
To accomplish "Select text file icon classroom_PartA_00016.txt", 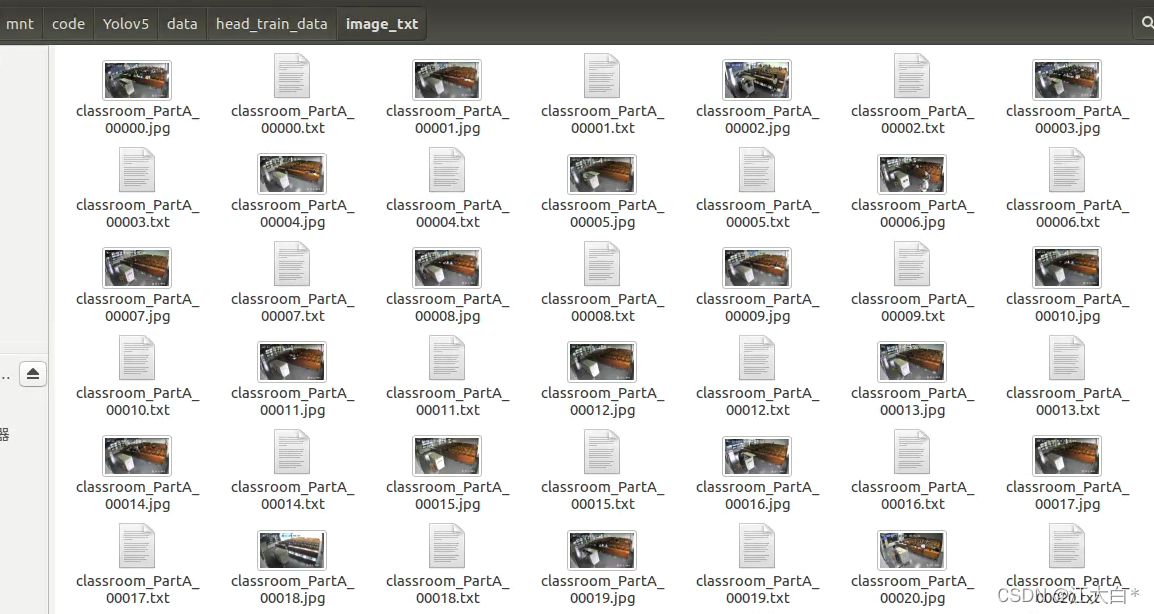I will click(x=912, y=452).
